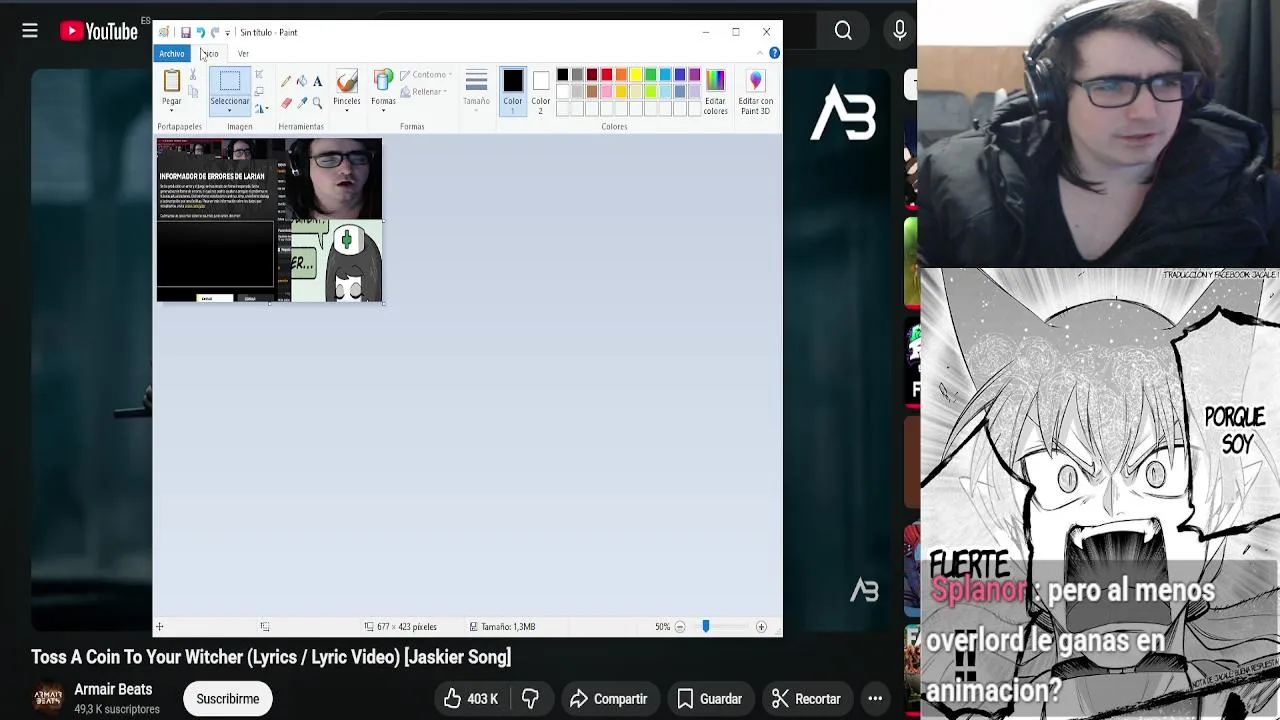1280x720 pixels.
Task: Like the video with thumbs up
Action: click(x=471, y=699)
